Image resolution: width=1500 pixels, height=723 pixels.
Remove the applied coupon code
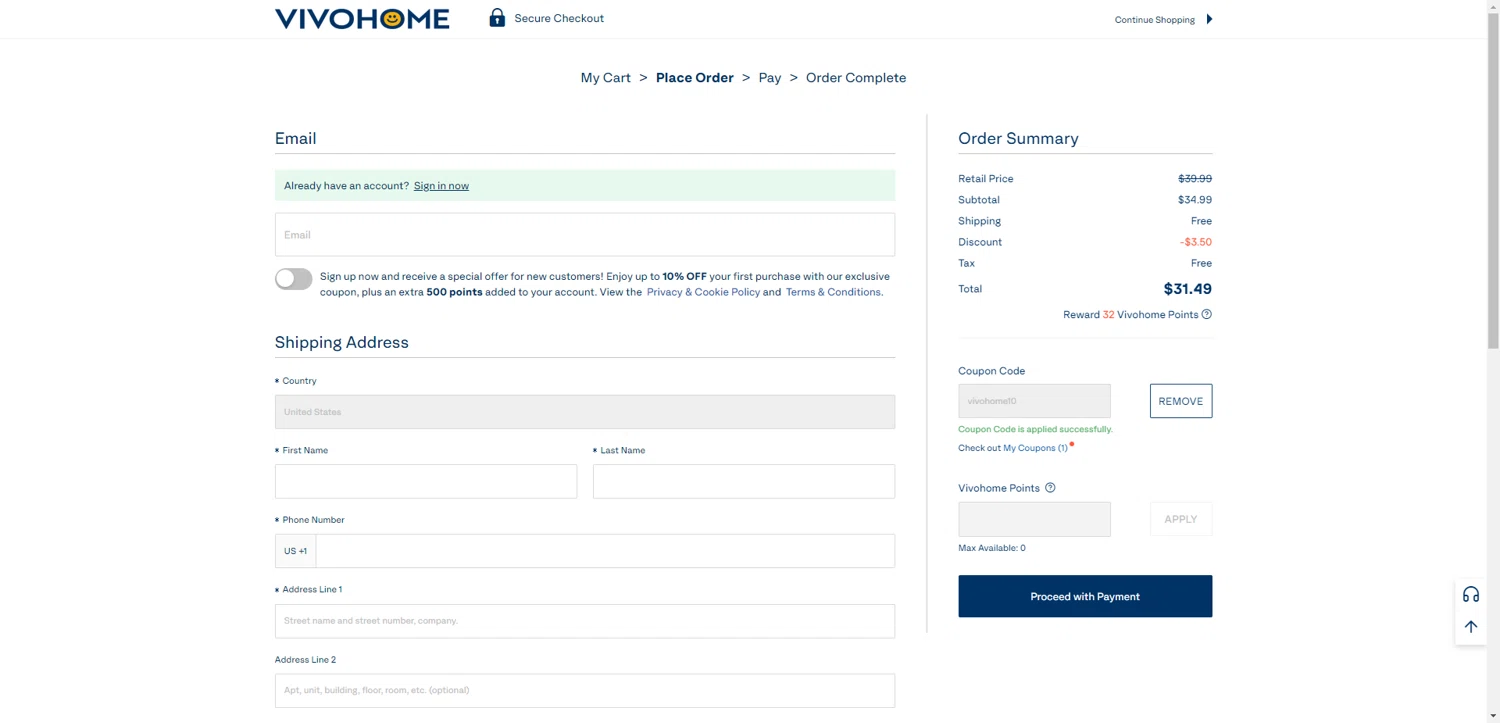(1181, 401)
